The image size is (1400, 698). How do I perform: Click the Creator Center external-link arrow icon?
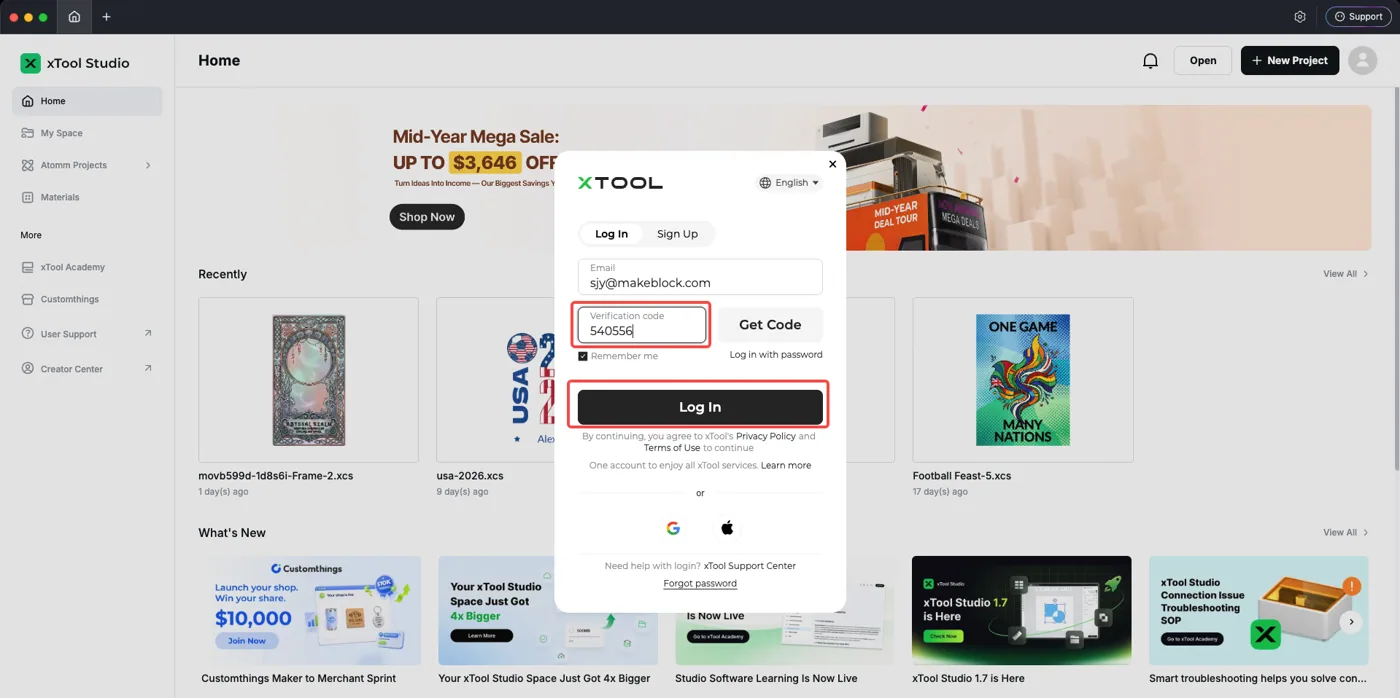148,368
